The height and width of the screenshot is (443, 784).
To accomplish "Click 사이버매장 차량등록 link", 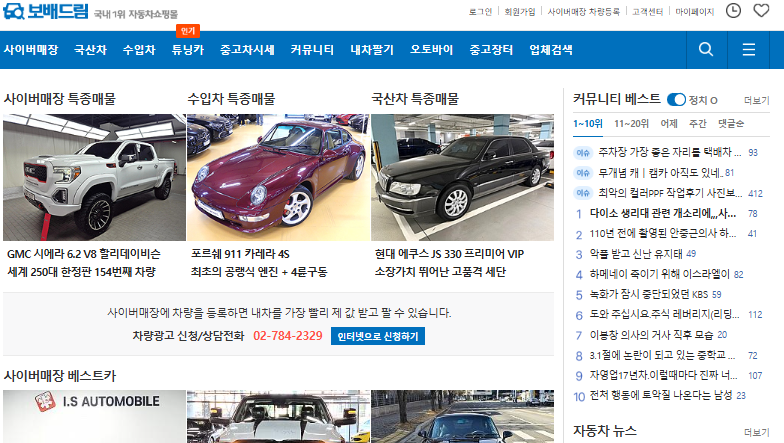I will coord(584,12).
